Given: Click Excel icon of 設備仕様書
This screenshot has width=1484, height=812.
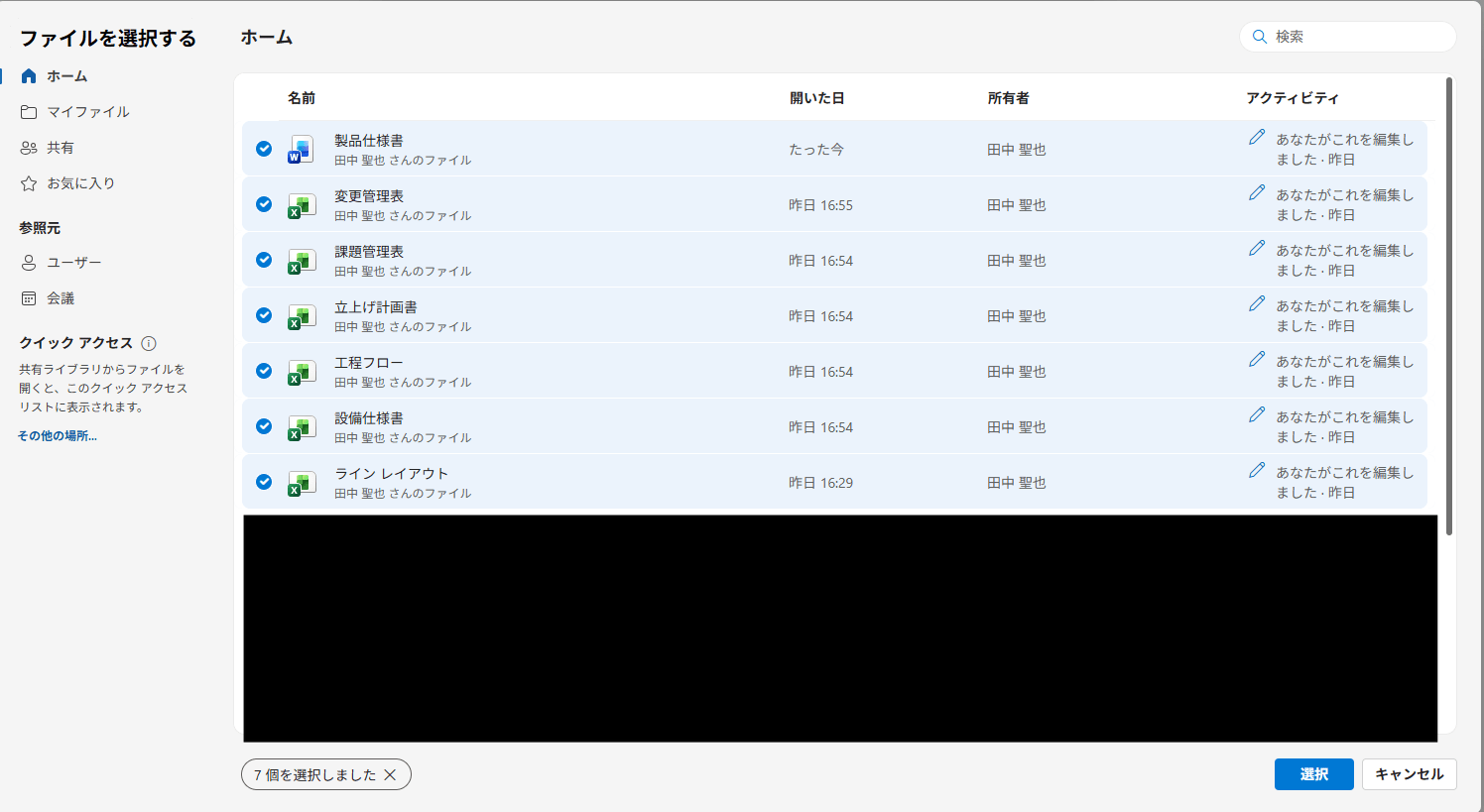Looking at the screenshot, I should click(x=301, y=427).
